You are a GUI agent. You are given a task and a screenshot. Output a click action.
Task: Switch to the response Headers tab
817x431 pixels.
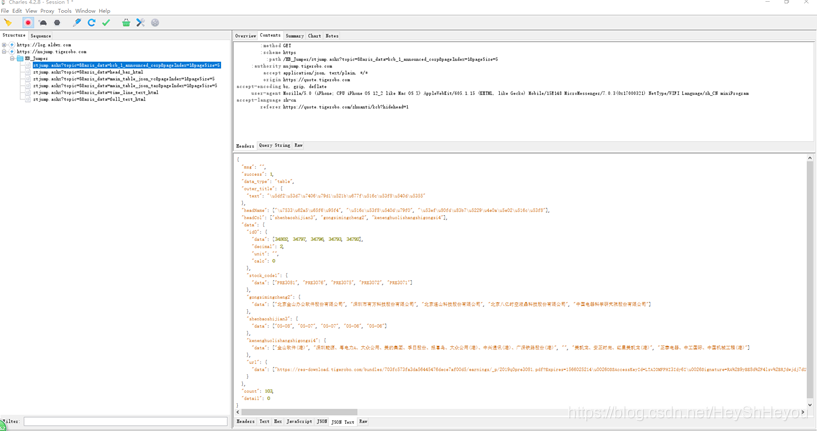point(245,421)
